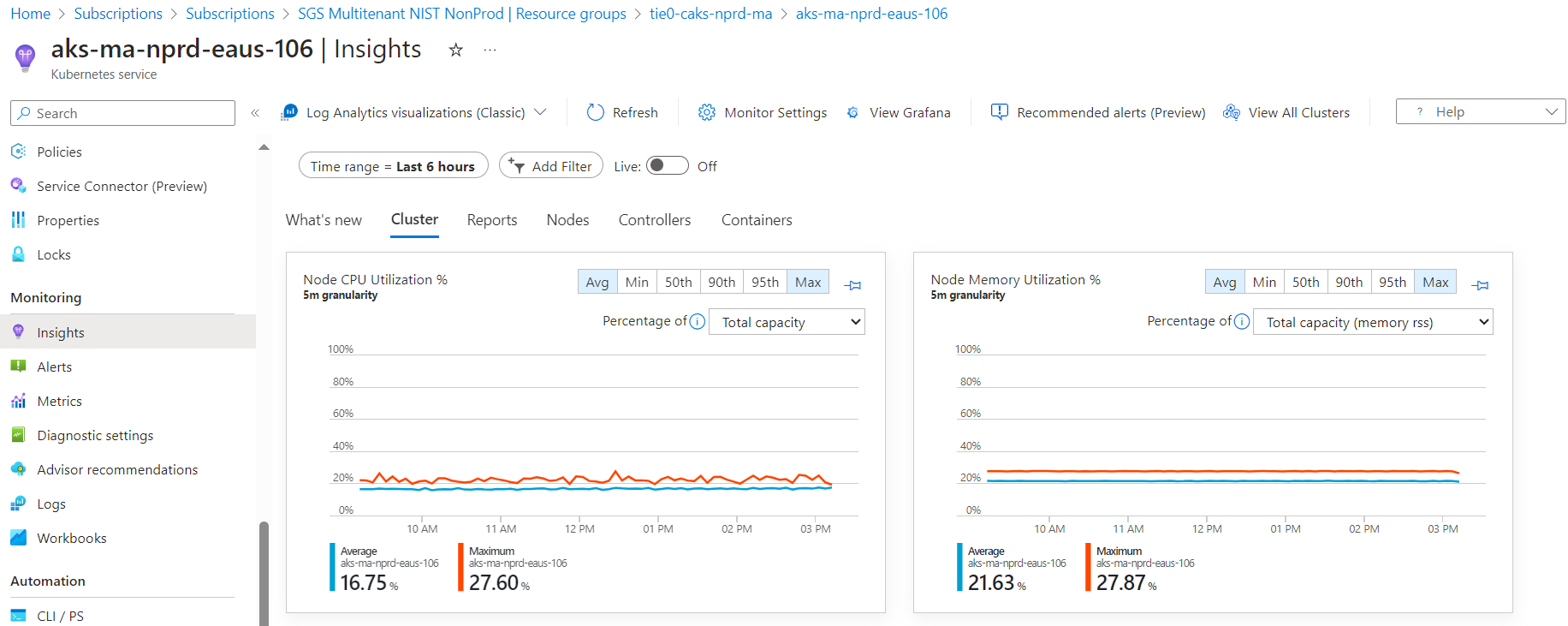The height and width of the screenshot is (626, 1568).
Task: Open Monitor Settings gear icon
Action: (706, 112)
